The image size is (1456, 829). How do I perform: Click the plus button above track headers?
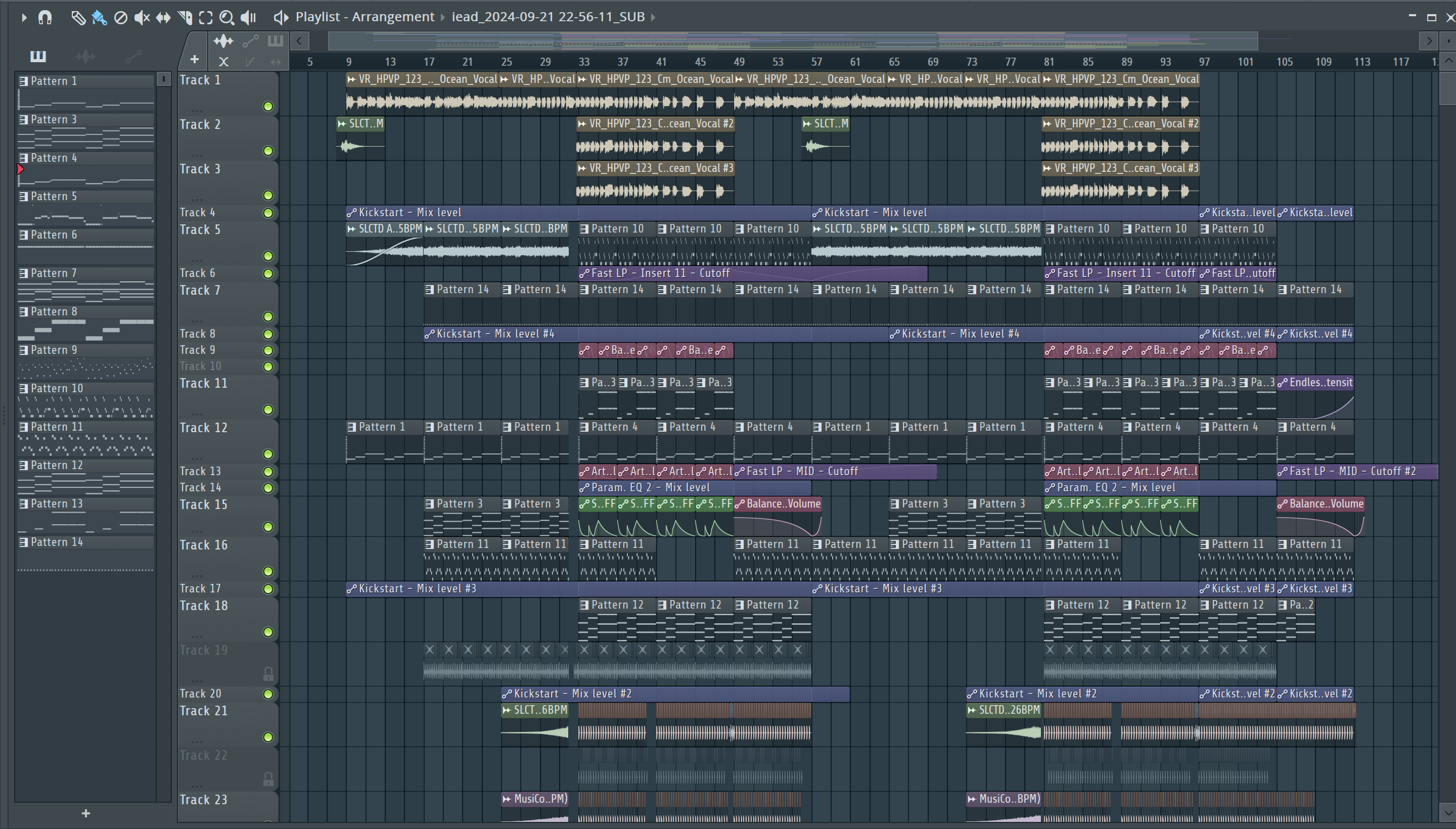click(x=195, y=59)
